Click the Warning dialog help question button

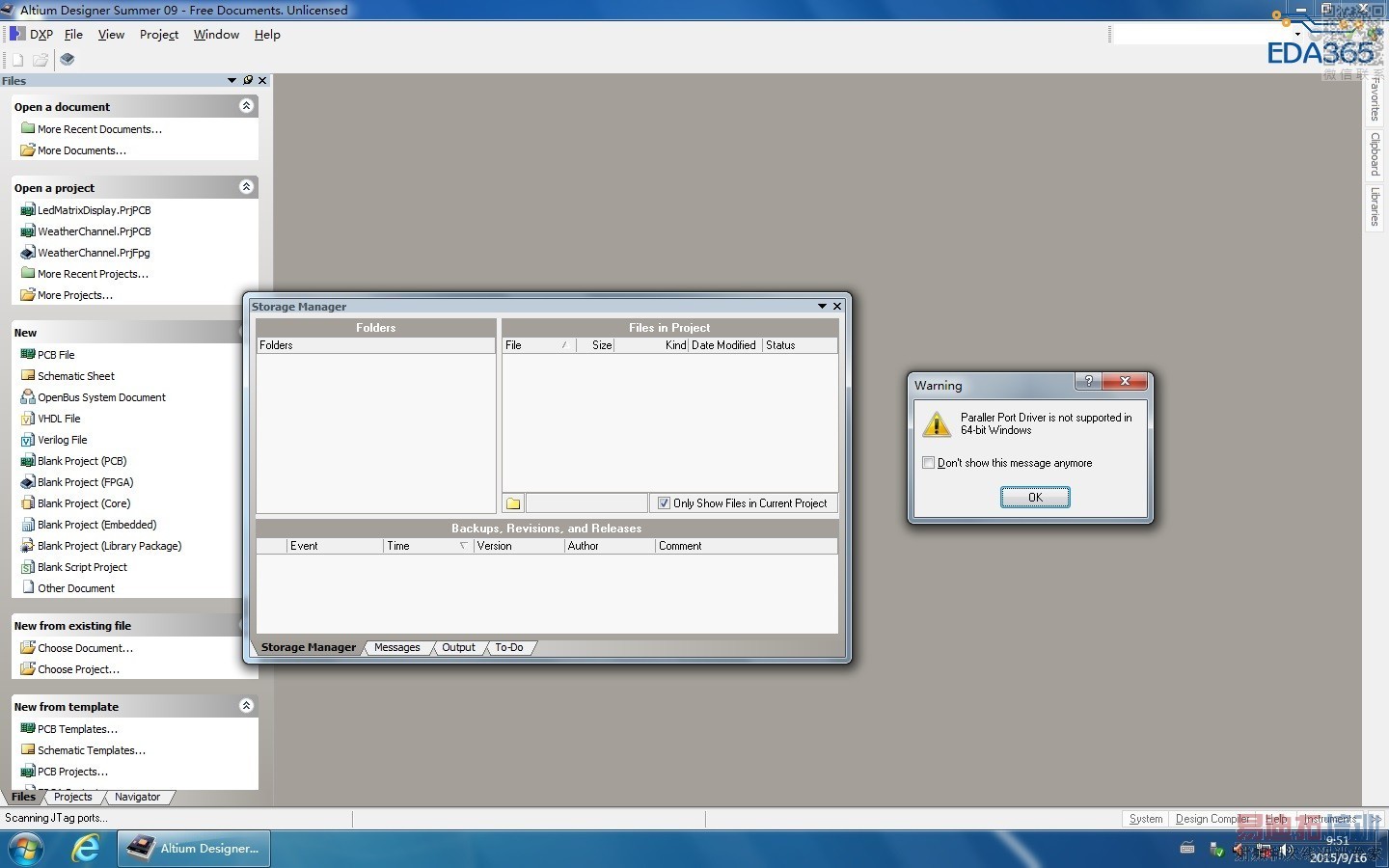coord(1088,382)
